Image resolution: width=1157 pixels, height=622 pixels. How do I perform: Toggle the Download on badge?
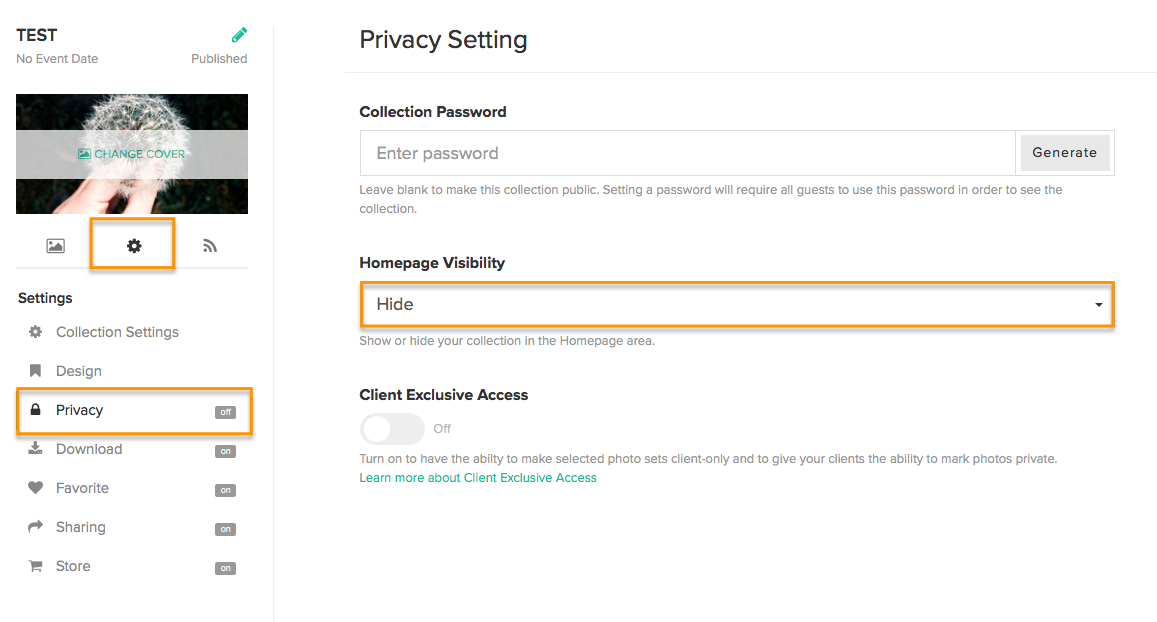tap(226, 451)
